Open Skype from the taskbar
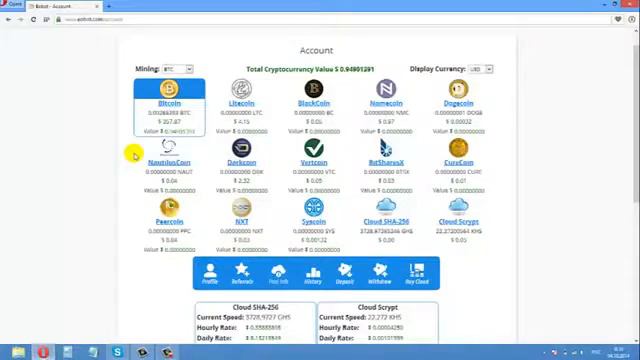This screenshot has height=360, width=640. pos(118,352)
